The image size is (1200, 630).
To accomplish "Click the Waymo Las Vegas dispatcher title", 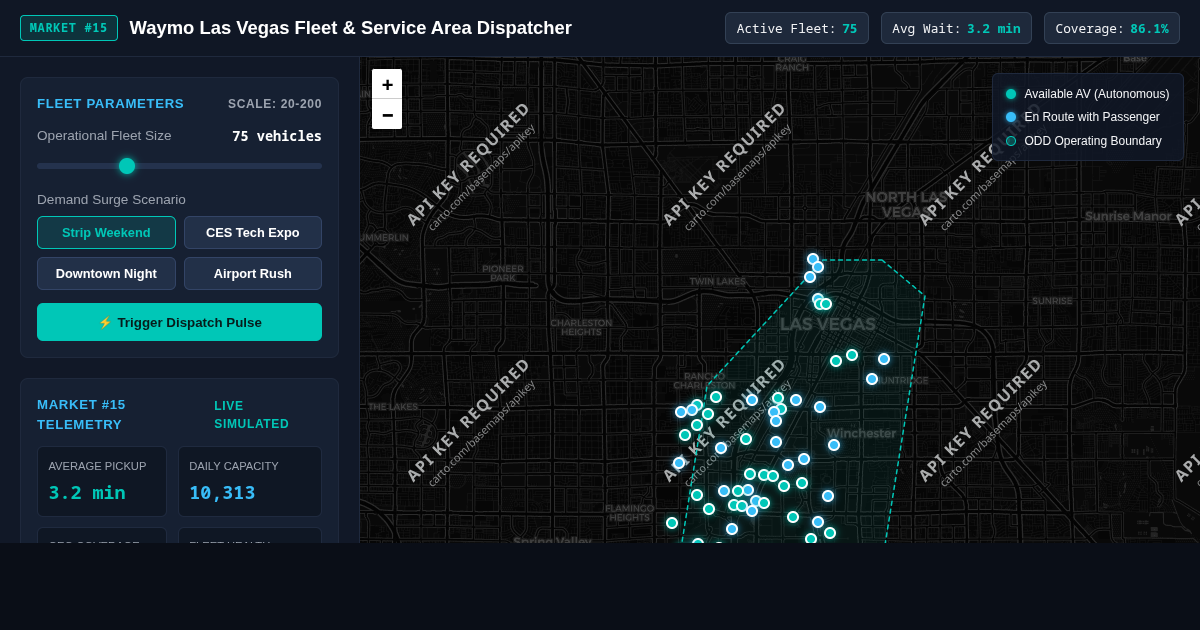I will point(351,28).
